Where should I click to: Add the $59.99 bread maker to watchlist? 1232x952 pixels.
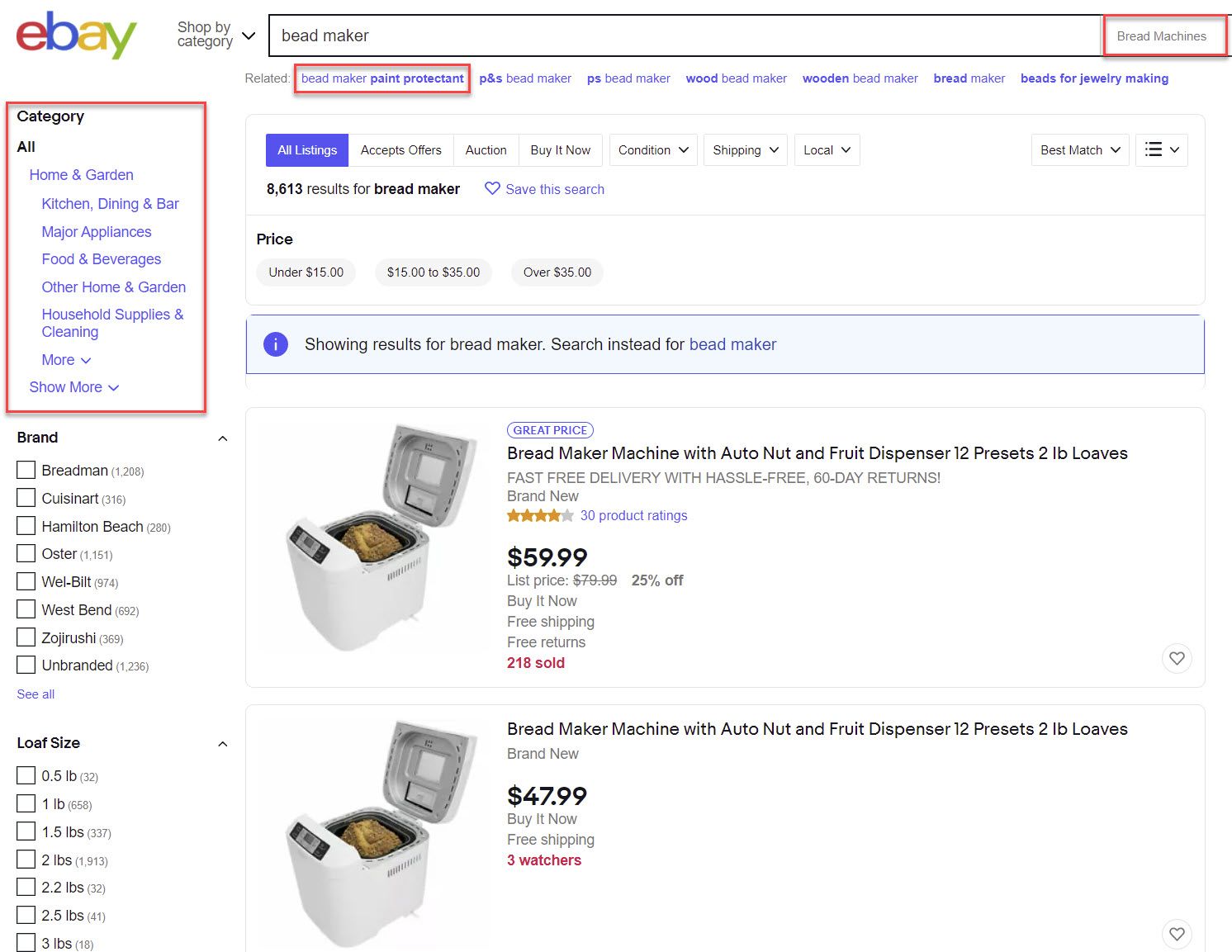[x=1177, y=658]
